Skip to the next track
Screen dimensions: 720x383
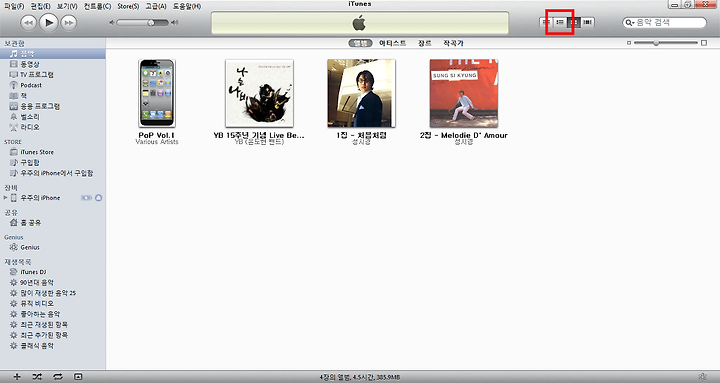point(69,23)
